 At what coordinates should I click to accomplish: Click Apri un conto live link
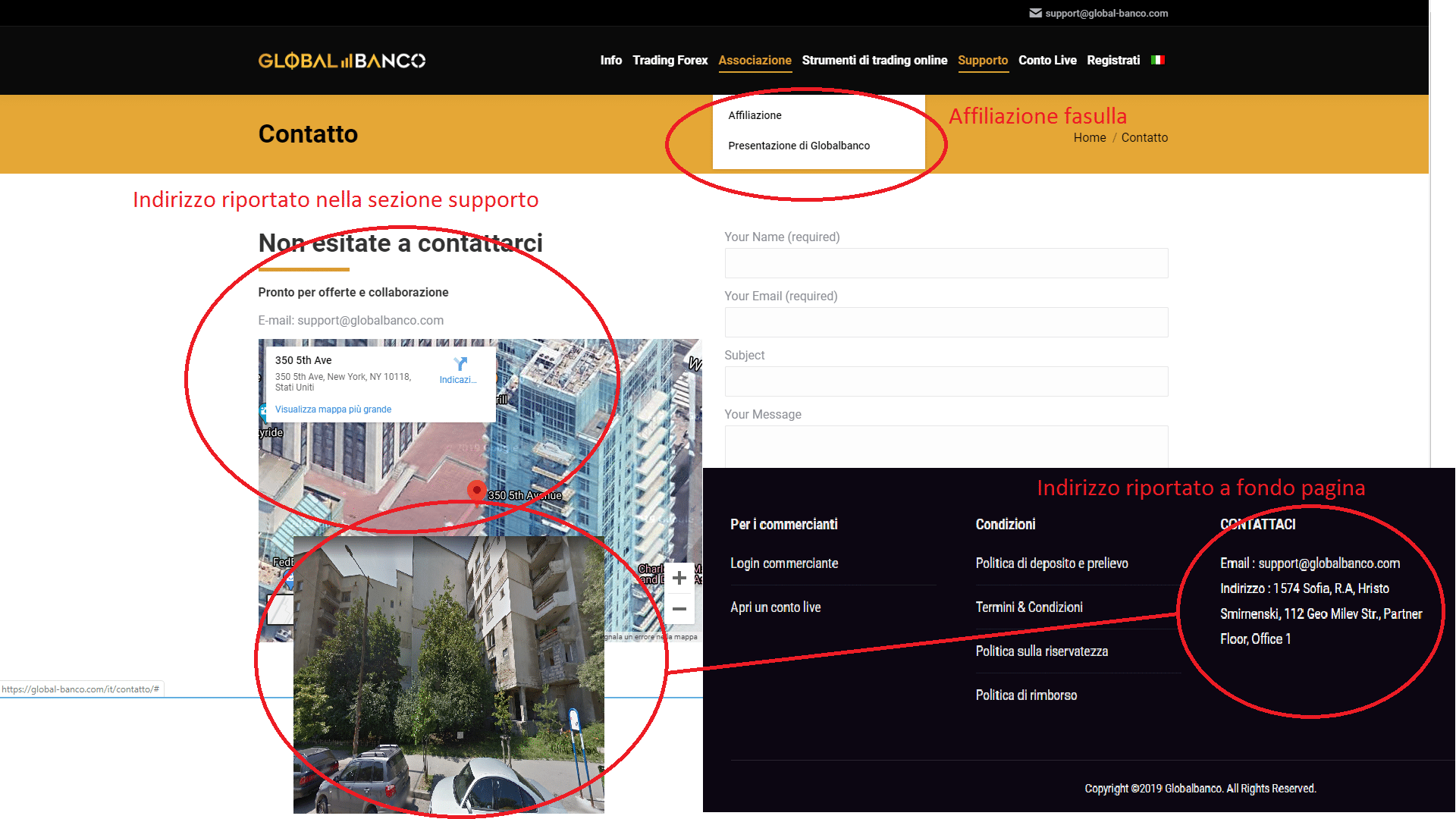(775, 607)
